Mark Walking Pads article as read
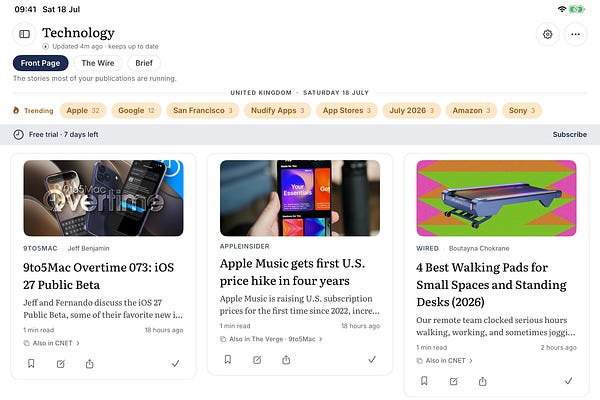Image resolution: width=600 pixels, height=400 pixels. 568,381
